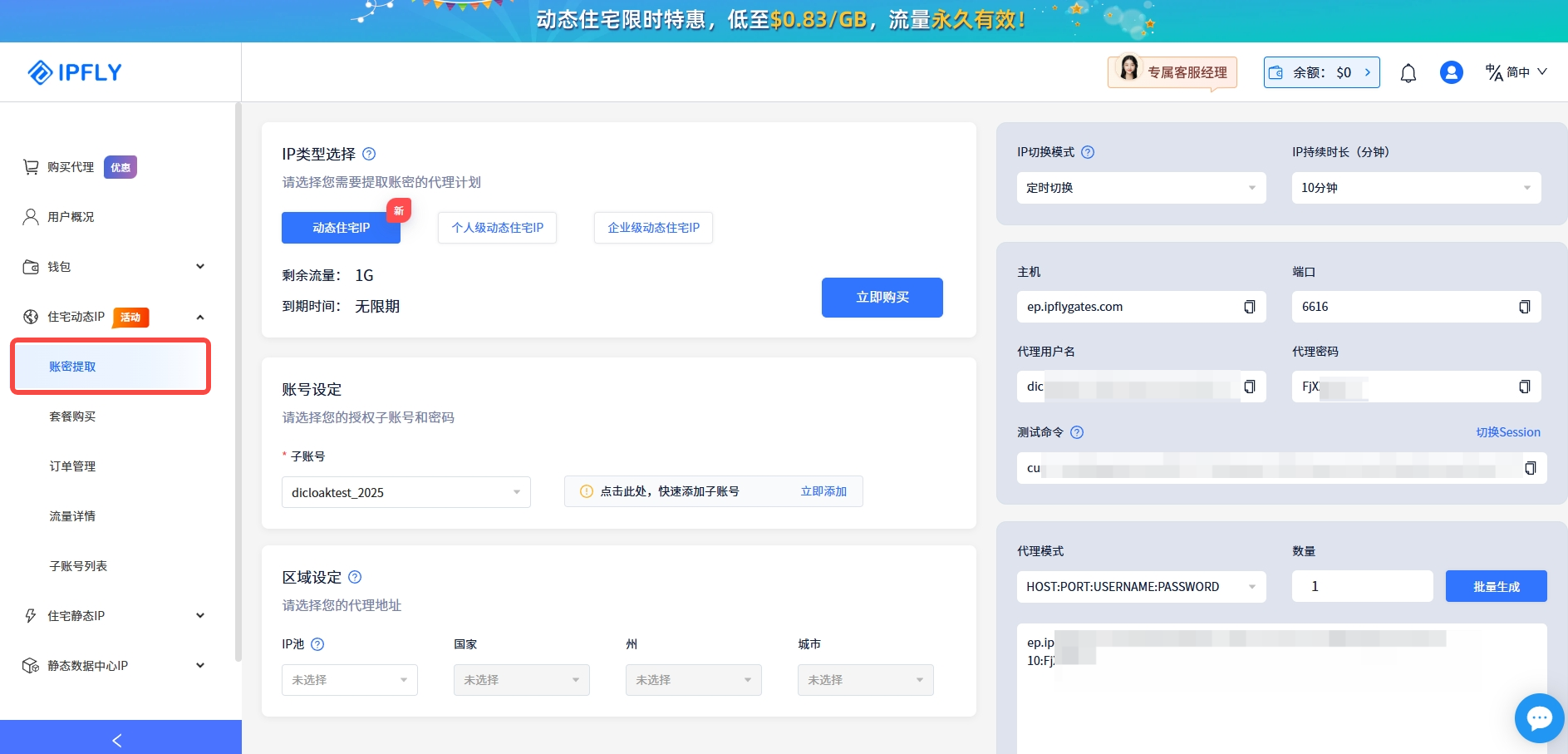Select the 动态住宅IP tab

pos(341,228)
